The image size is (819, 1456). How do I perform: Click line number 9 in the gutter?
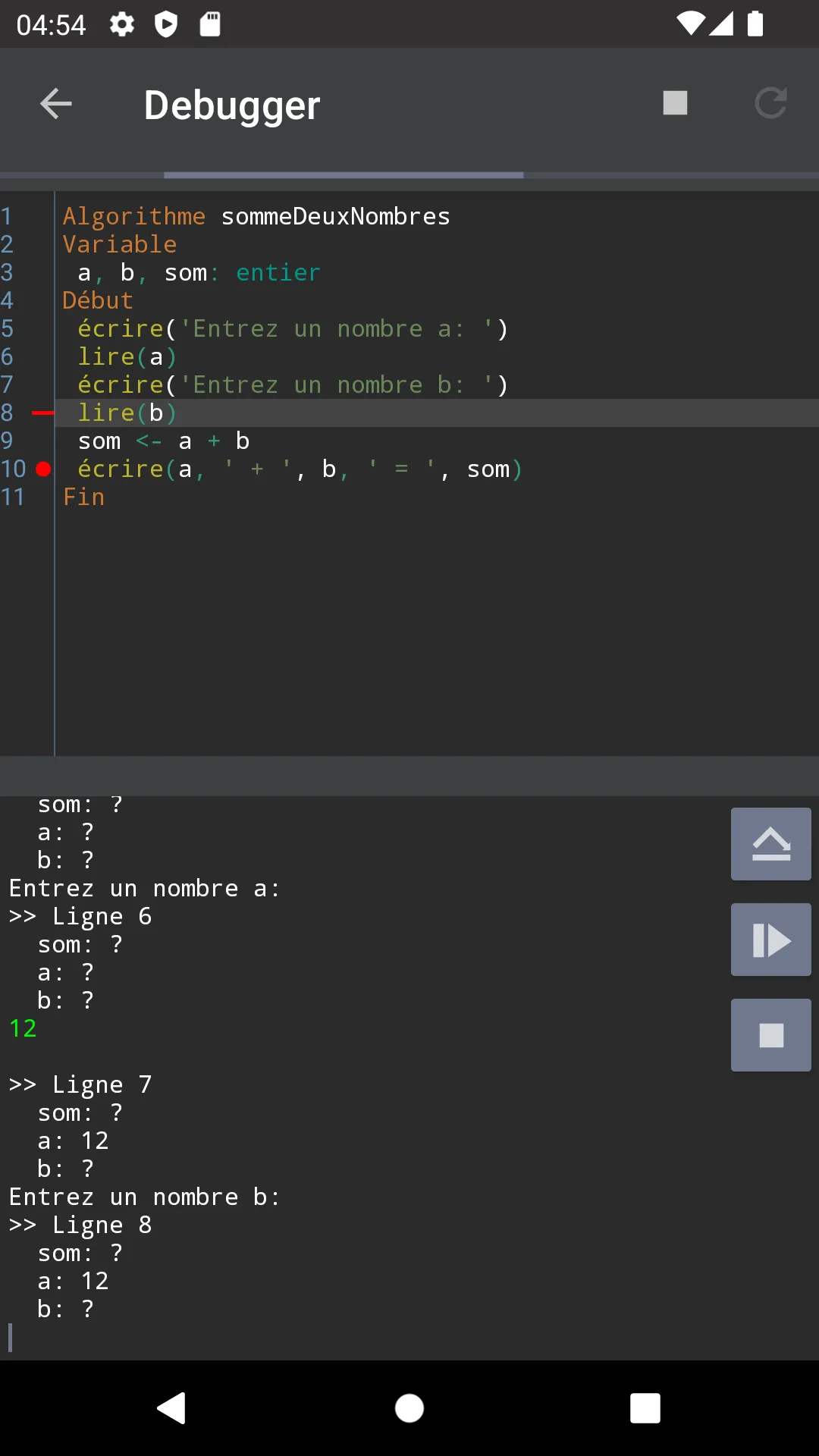click(8, 441)
